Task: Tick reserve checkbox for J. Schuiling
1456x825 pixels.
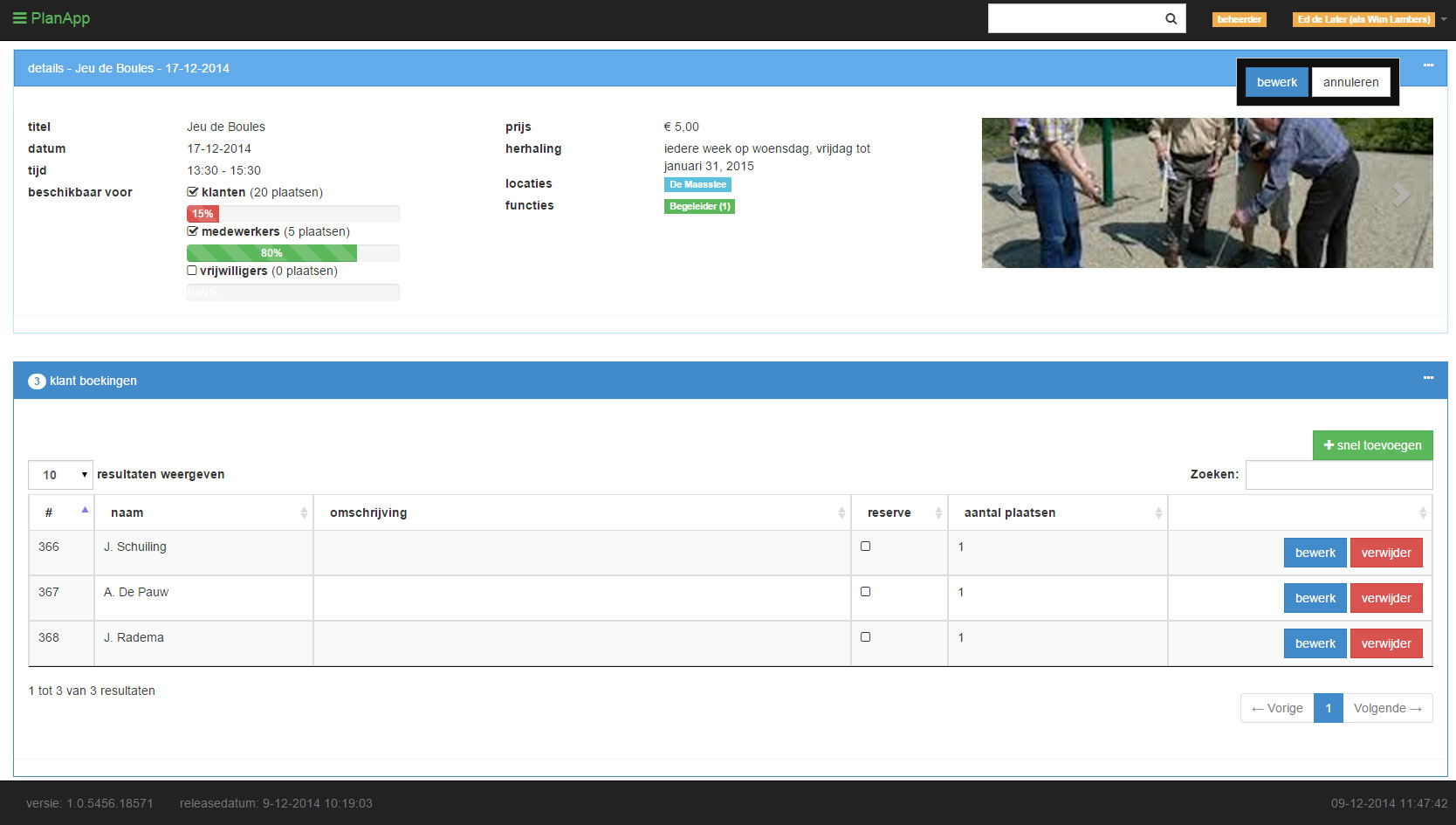Action: tap(866, 547)
